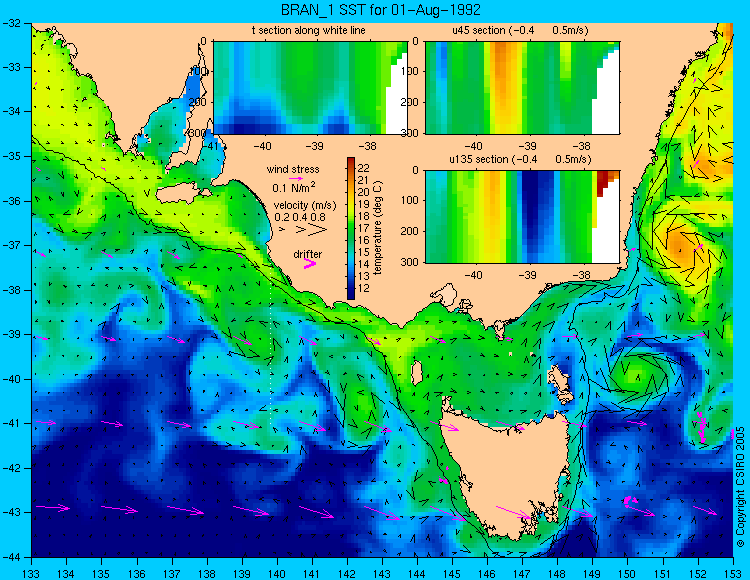Click the longitude axis label "147"

coord(522,573)
